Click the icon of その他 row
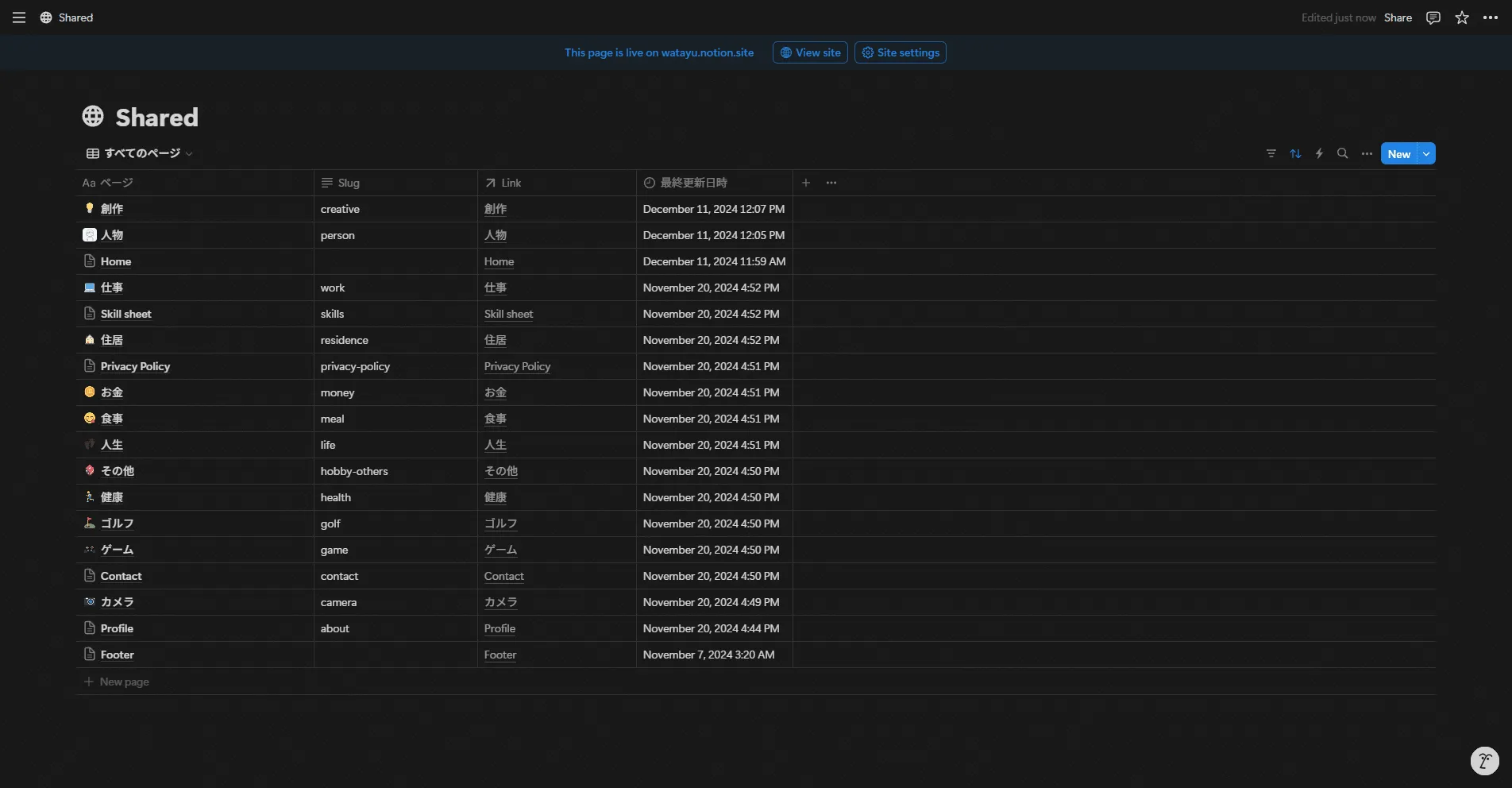 tap(90, 470)
